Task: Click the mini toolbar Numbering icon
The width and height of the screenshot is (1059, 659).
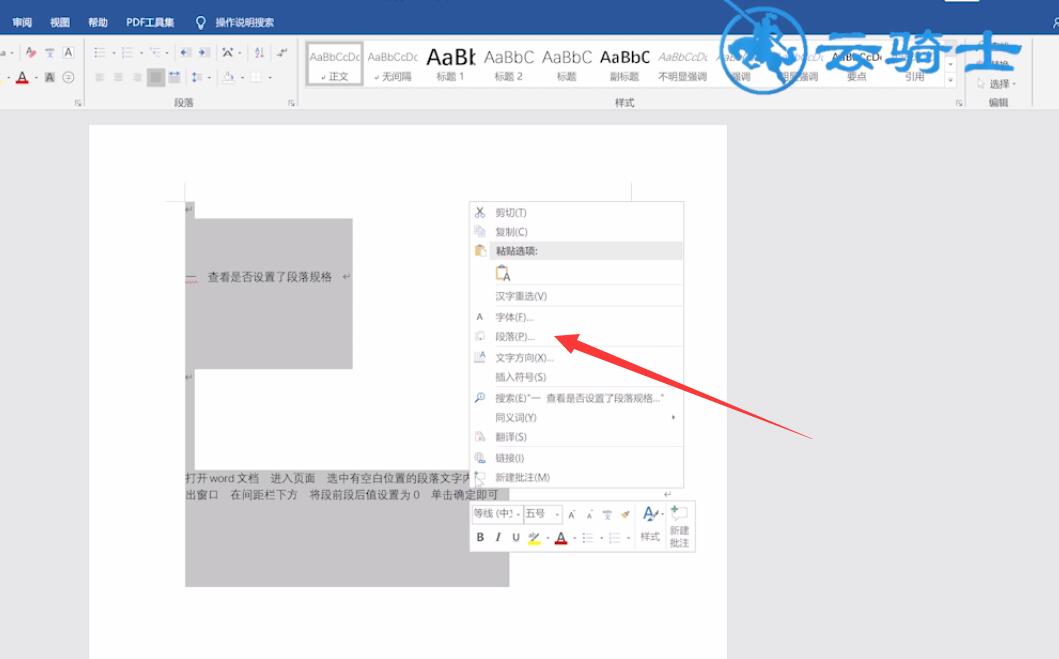Action: (614, 538)
